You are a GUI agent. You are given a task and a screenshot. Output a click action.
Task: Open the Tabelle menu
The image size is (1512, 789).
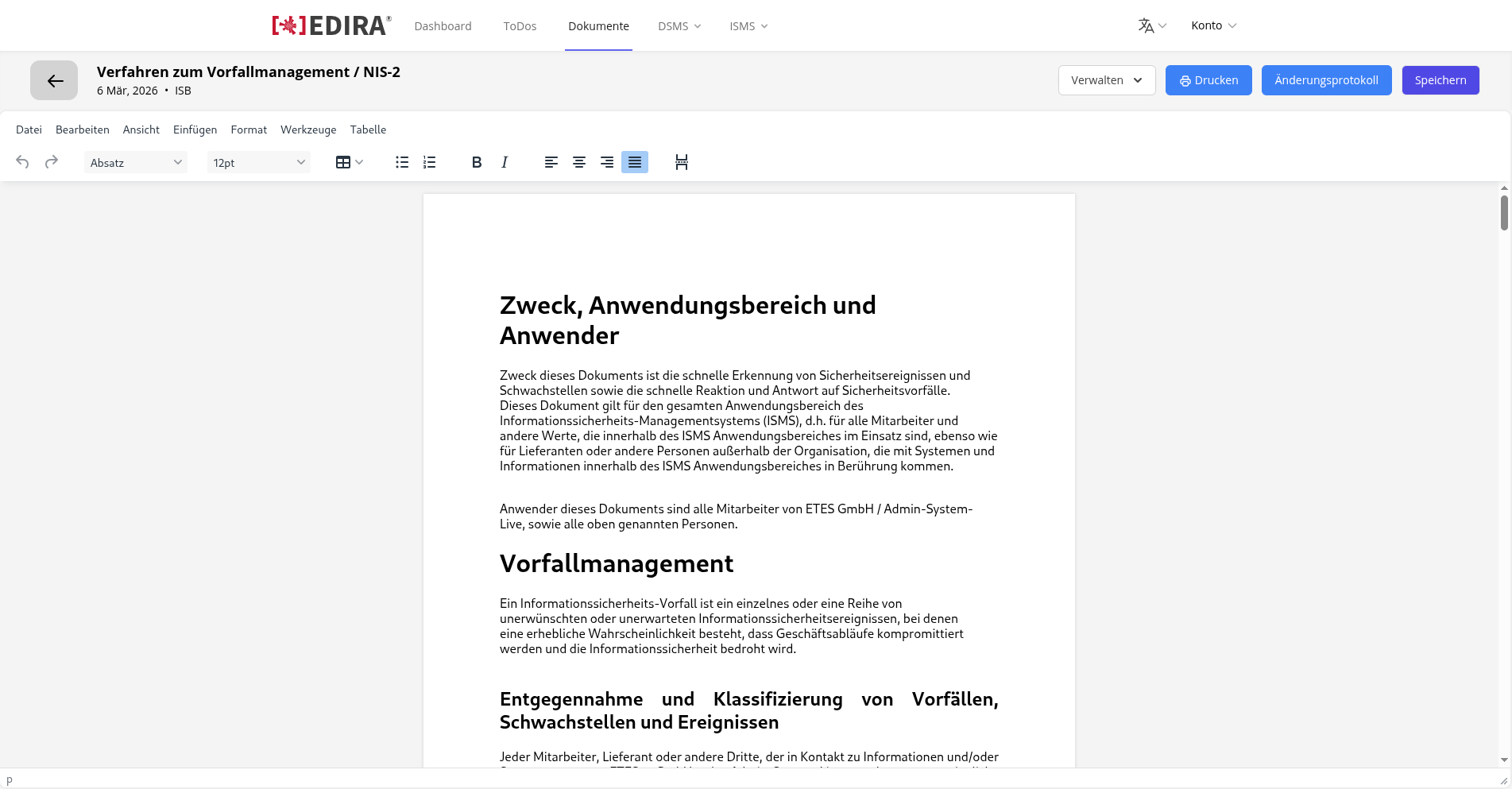click(368, 130)
